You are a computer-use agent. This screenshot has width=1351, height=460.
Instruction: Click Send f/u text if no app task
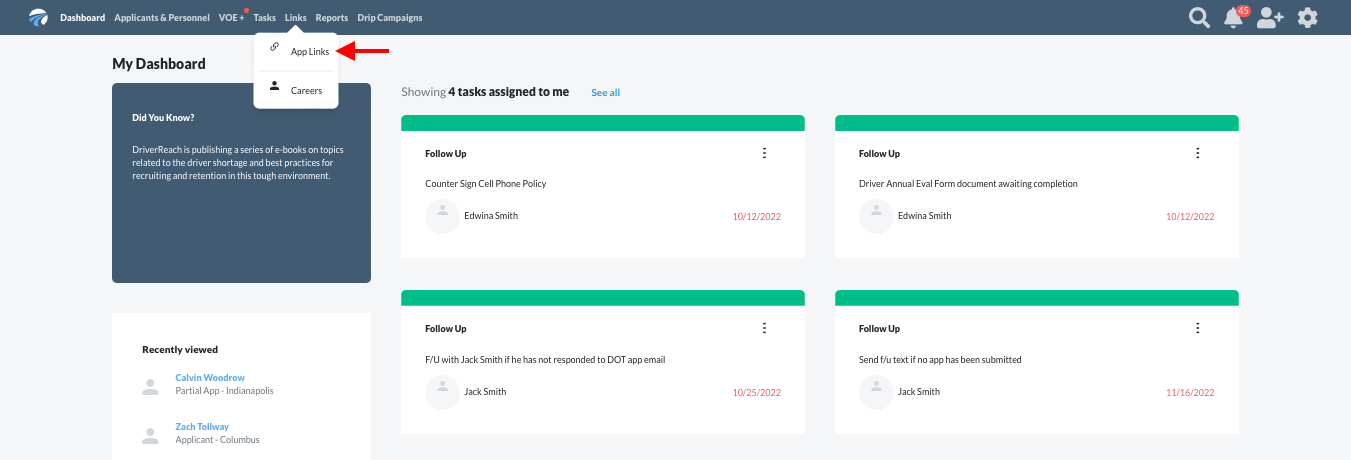(x=940, y=359)
